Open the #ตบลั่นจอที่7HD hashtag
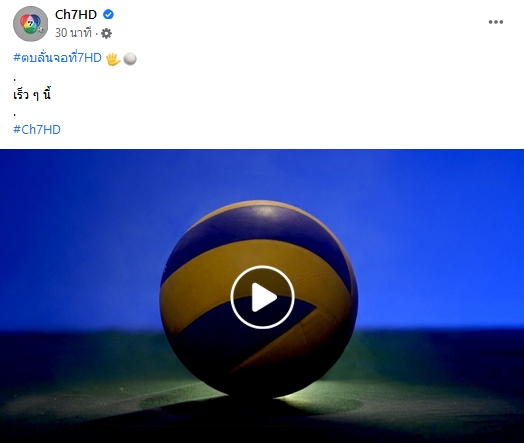The width and height of the screenshot is (524, 443). (57, 58)
